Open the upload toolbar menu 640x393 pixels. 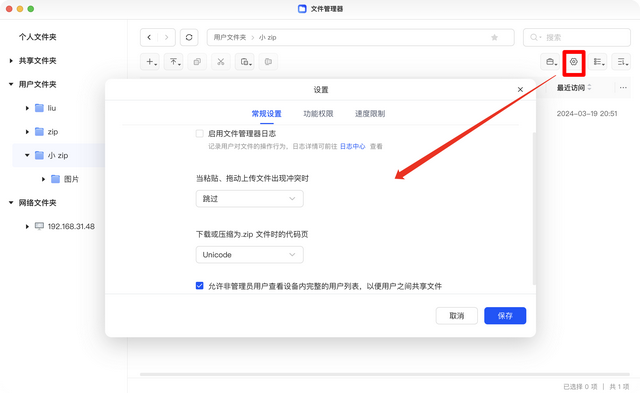pyautogui.click(x=174, y=62)
